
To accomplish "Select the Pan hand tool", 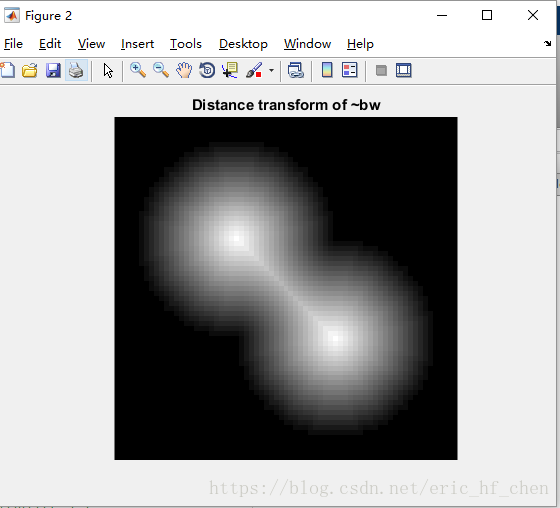I will 184,70.
